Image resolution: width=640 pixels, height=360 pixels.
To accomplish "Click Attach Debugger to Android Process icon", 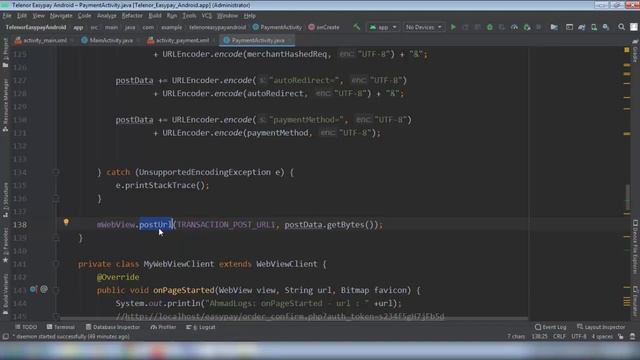I will (x=527, y=27).
